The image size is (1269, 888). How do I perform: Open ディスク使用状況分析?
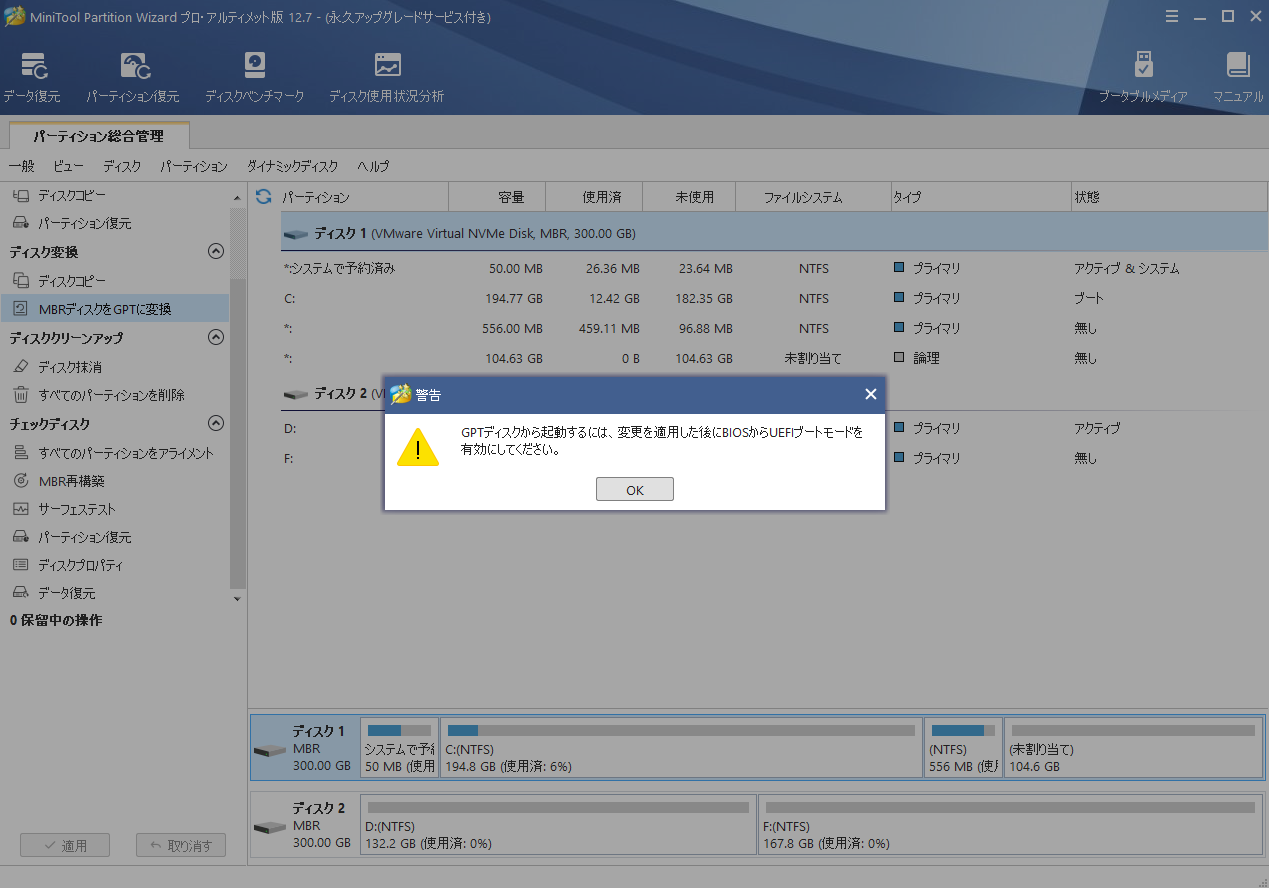pos(386,75)
